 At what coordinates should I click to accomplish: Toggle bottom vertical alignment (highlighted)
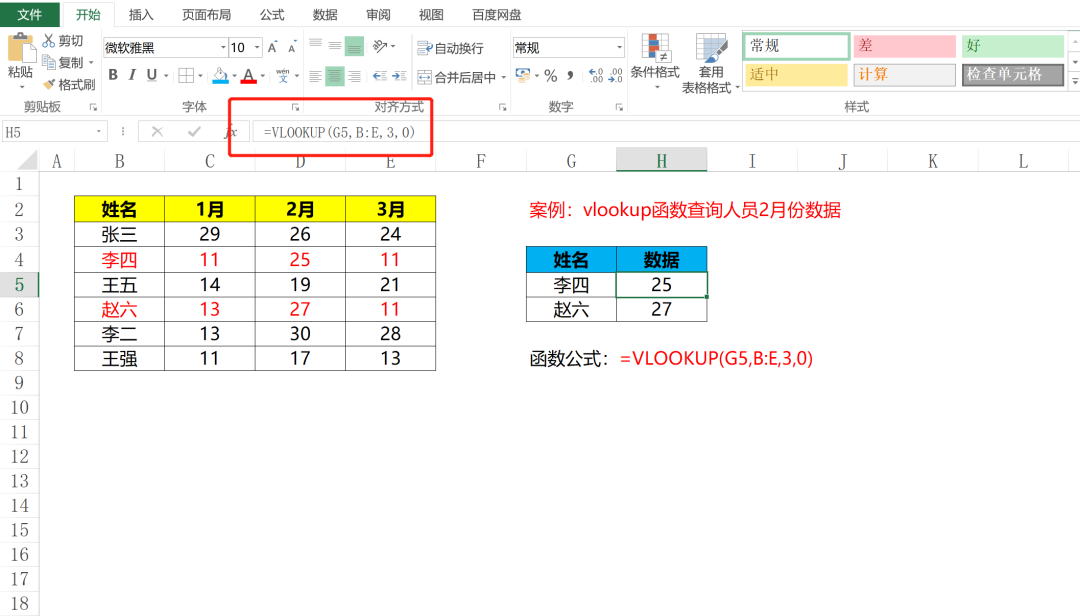354,46
